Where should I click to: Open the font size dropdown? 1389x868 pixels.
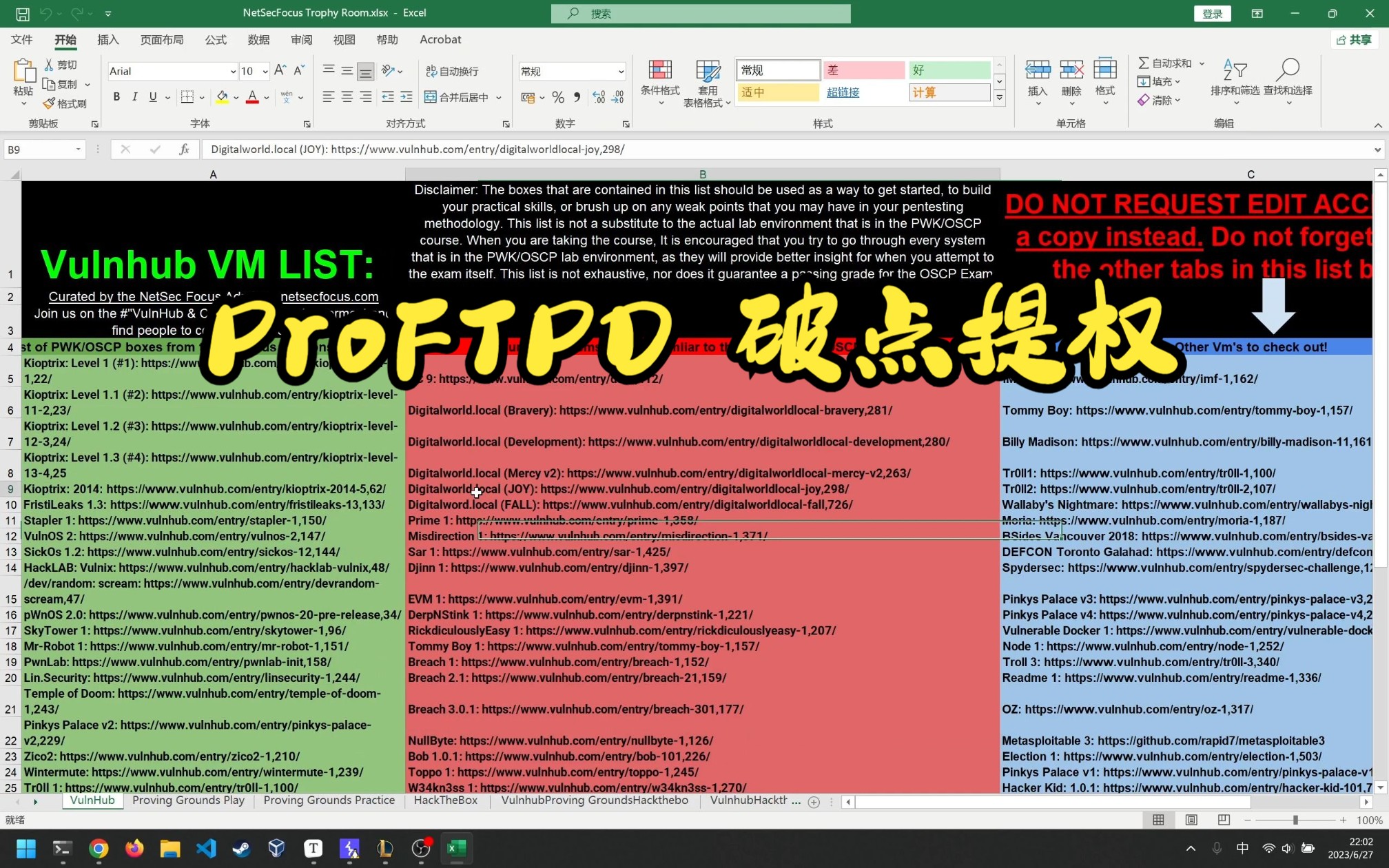tap(265, 72)
